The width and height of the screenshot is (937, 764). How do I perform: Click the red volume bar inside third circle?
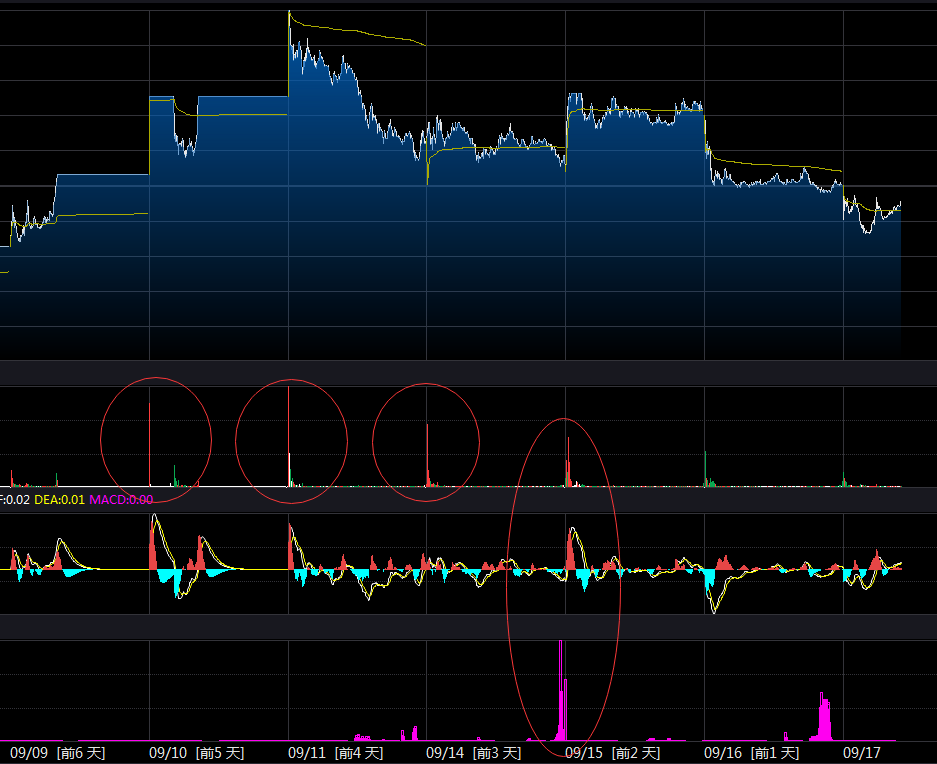tap(427, 454)
